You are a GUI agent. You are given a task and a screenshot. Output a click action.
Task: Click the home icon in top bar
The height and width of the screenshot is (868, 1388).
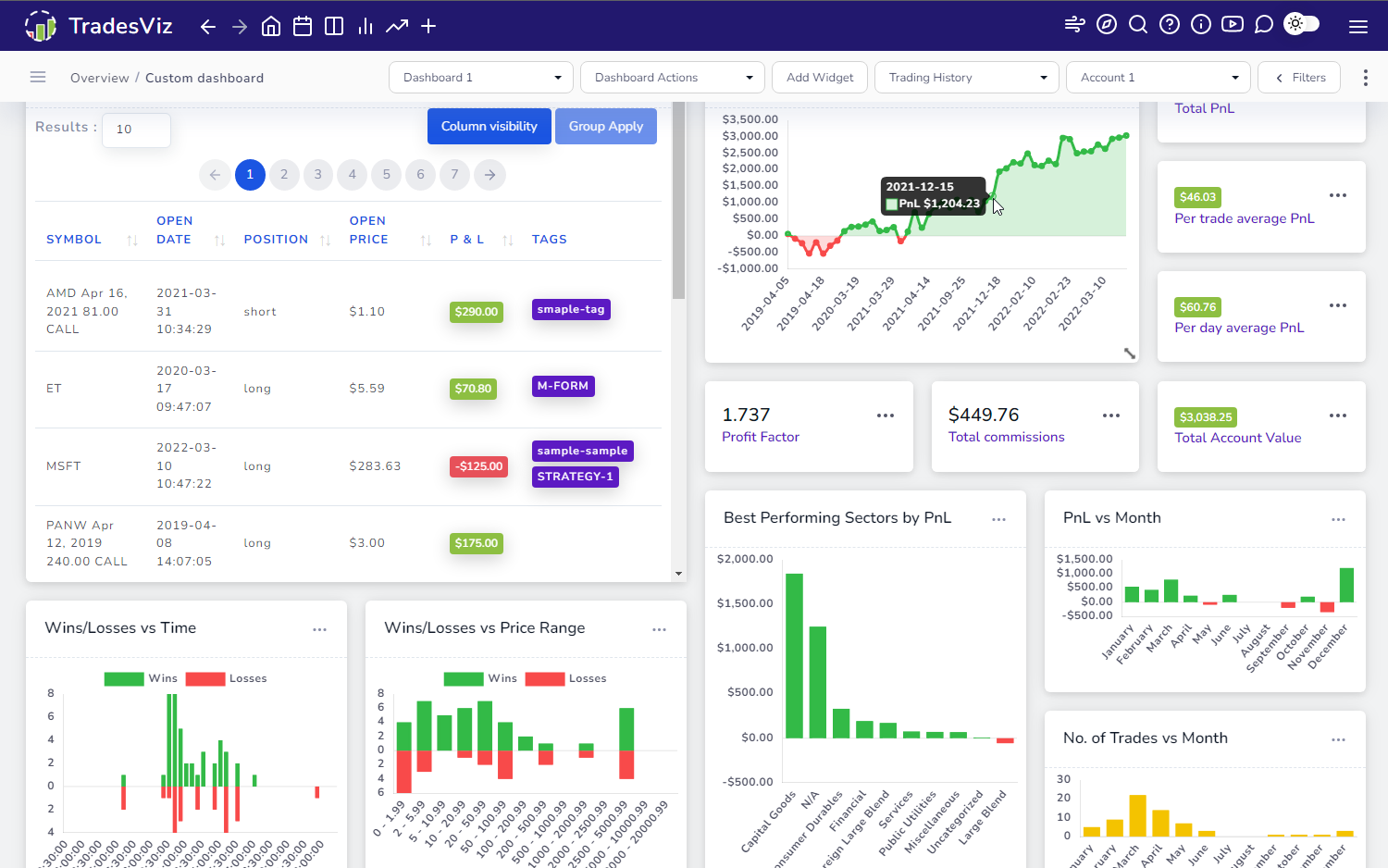271,26
